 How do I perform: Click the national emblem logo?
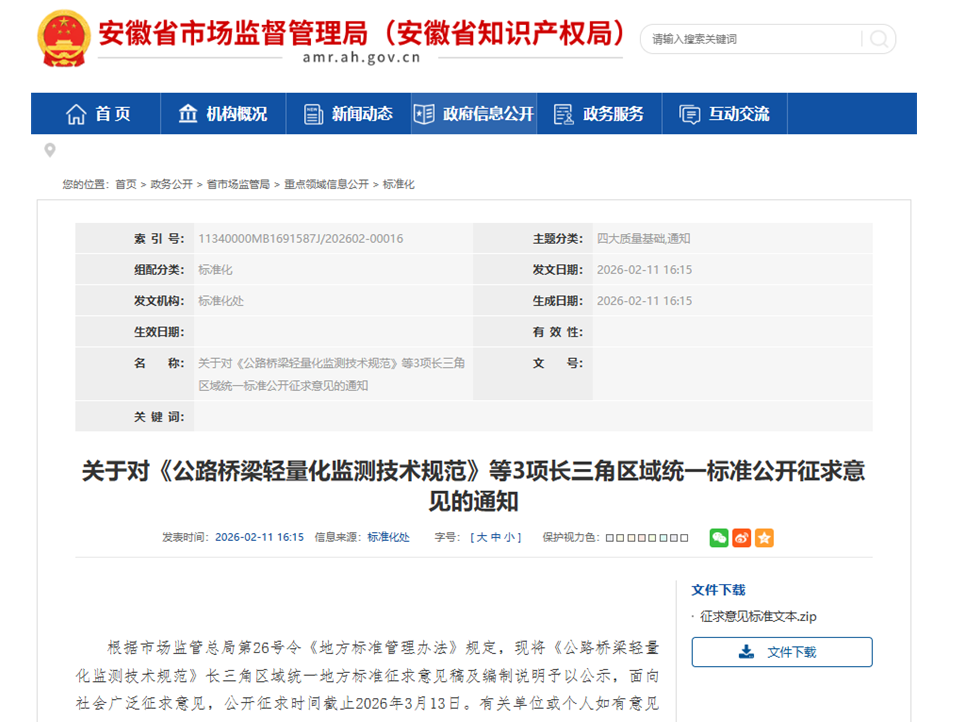[62, 38]
